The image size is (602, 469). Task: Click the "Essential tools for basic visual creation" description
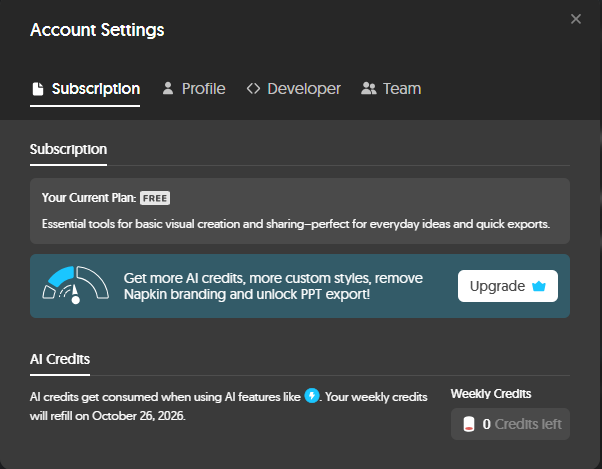296,224
